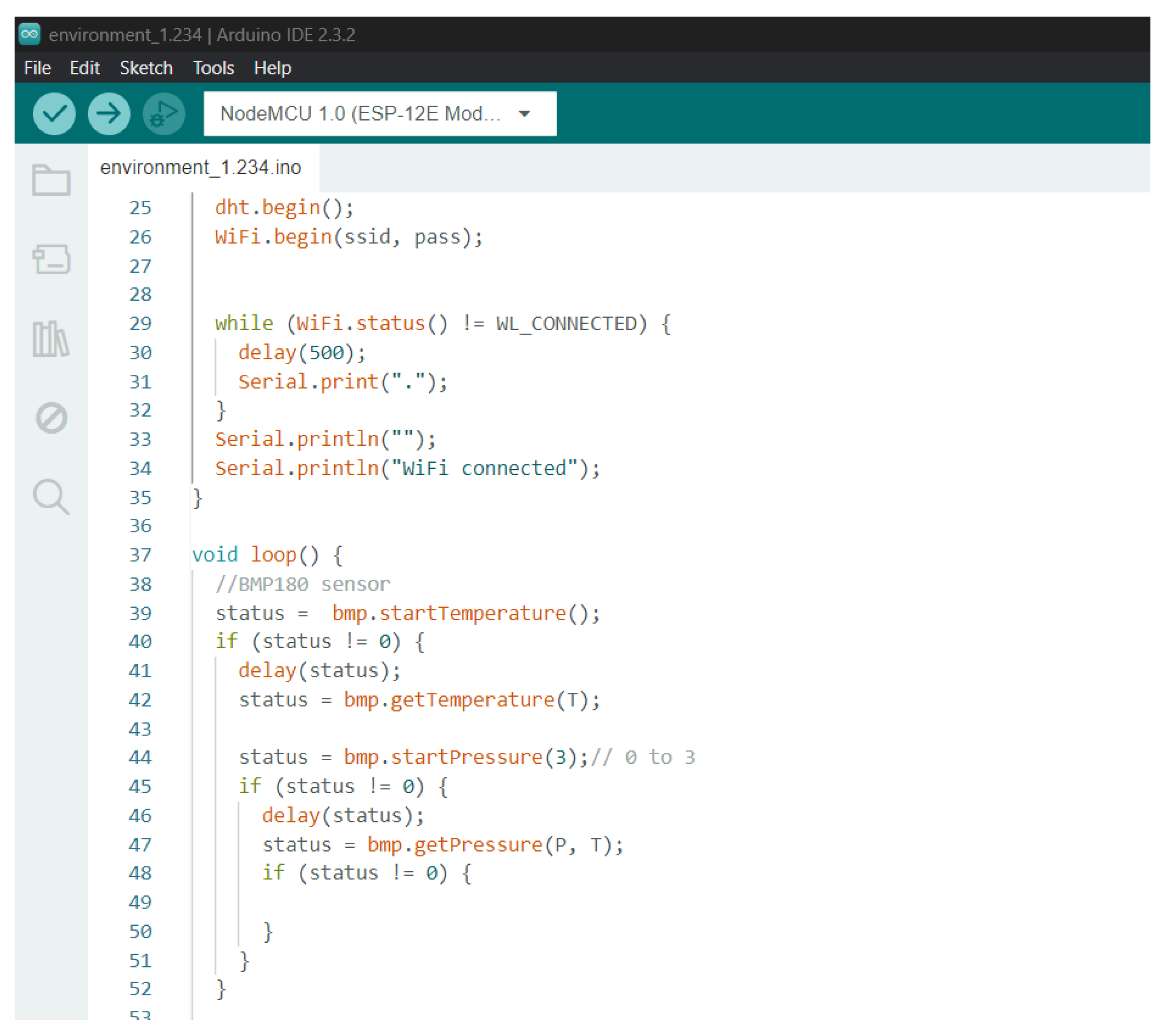
Task: Open the Search magnifier in the sidebar
Action: [51, 497]
